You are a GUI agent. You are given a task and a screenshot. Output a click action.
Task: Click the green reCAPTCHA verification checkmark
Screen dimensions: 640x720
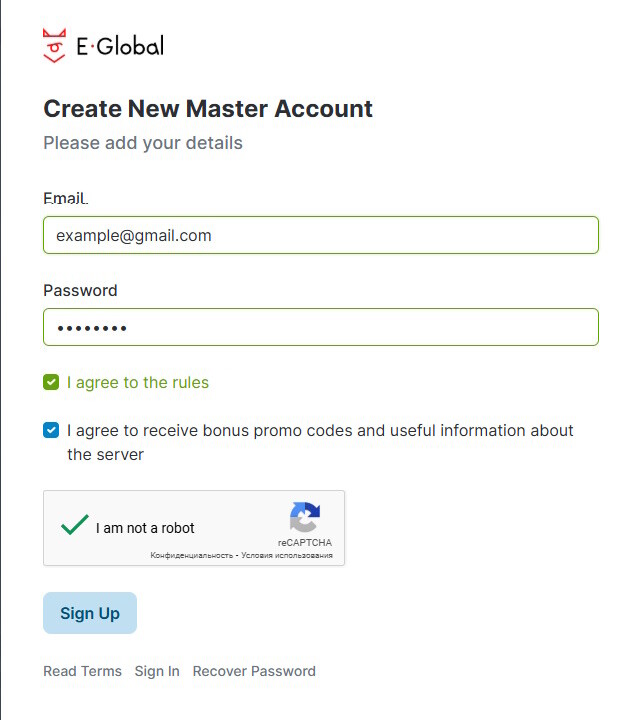click(x=75, y=526)
